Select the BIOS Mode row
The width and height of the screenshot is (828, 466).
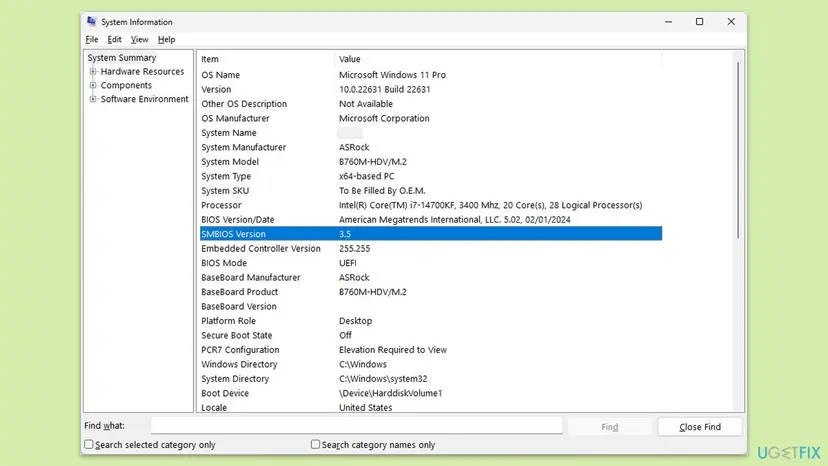point(431,263)
